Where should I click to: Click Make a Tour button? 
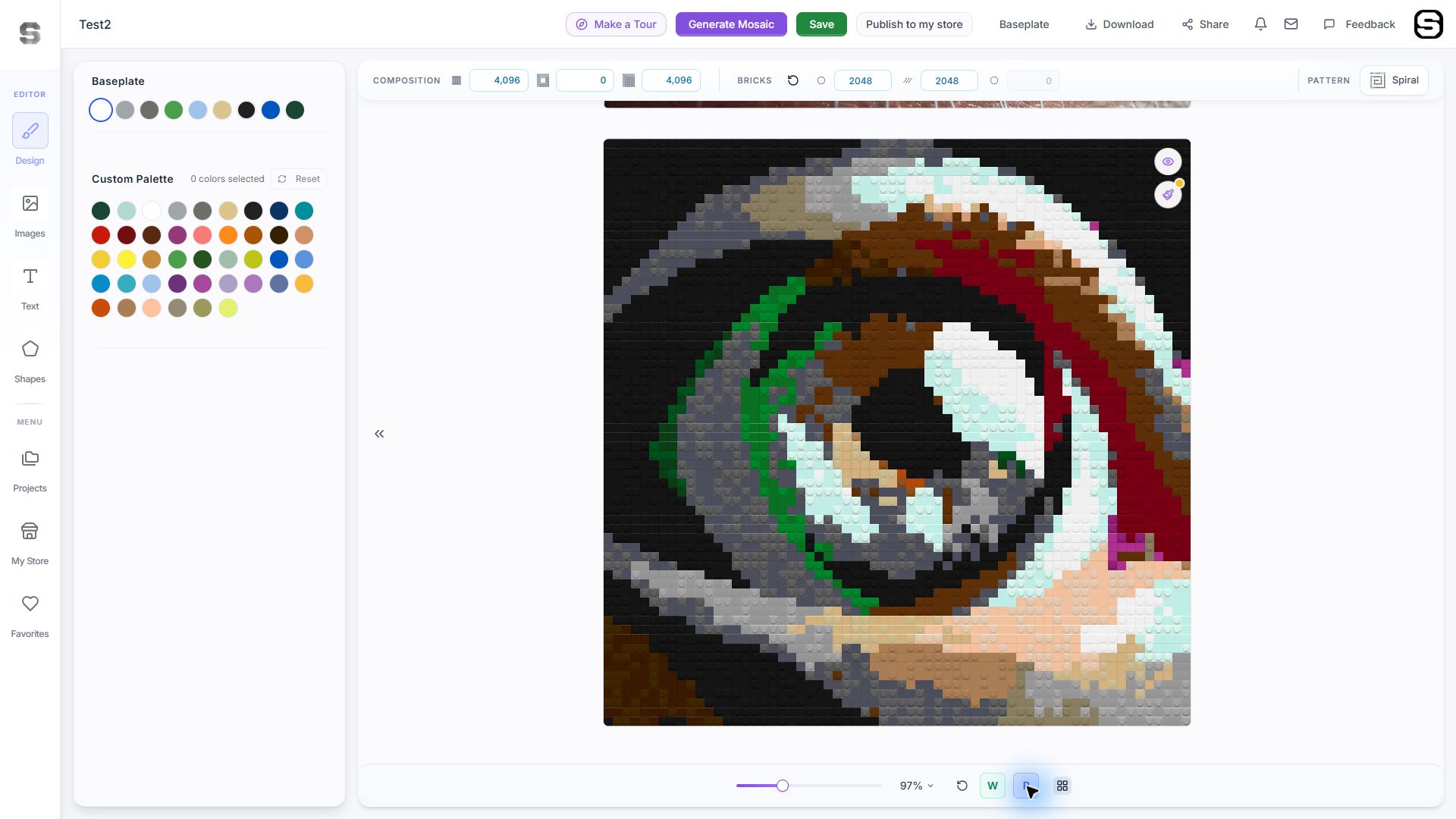pyautogui.click(x=616, y=24)
